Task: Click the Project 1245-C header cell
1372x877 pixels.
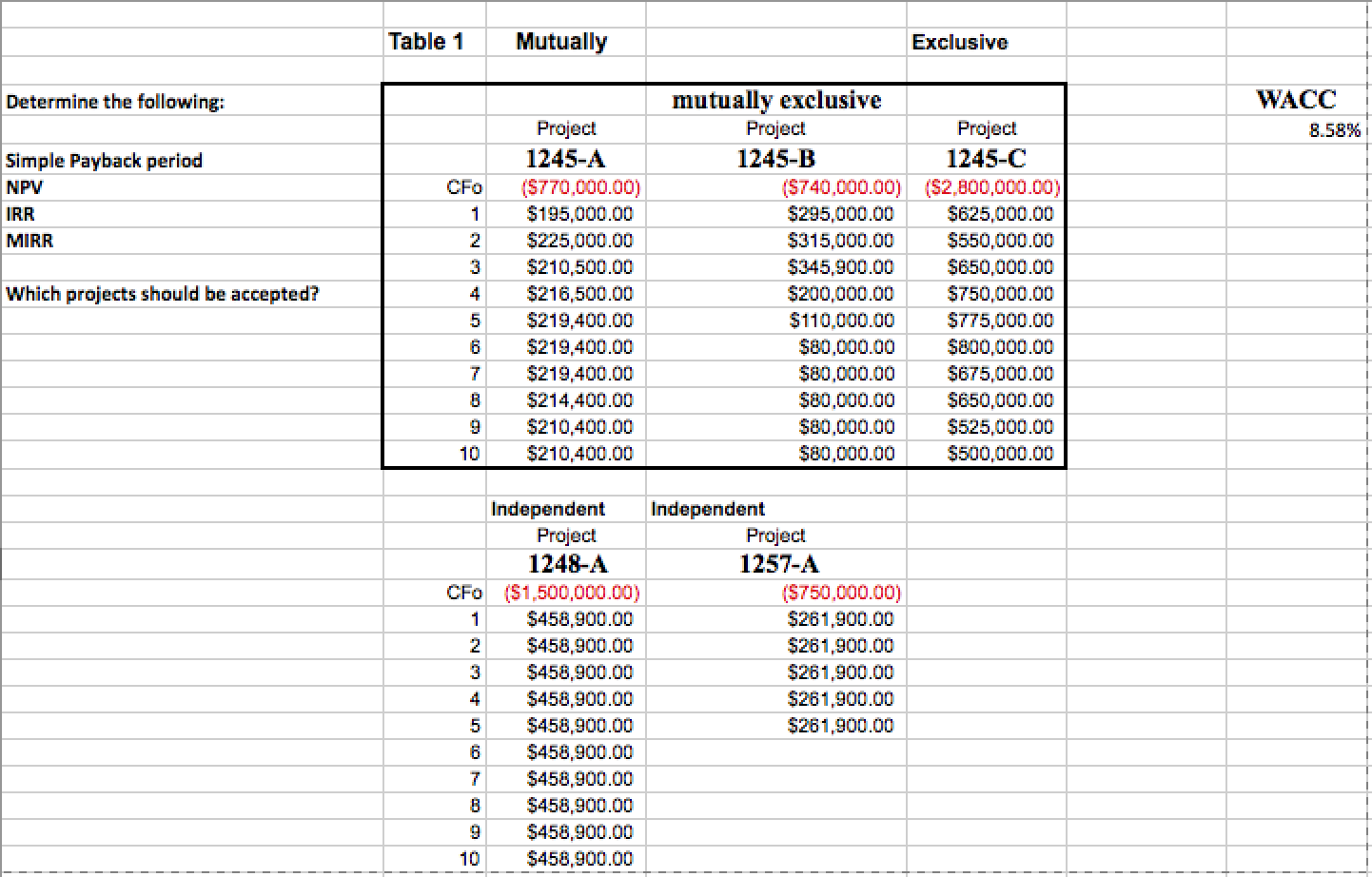Action: click(x=986, y=159)
